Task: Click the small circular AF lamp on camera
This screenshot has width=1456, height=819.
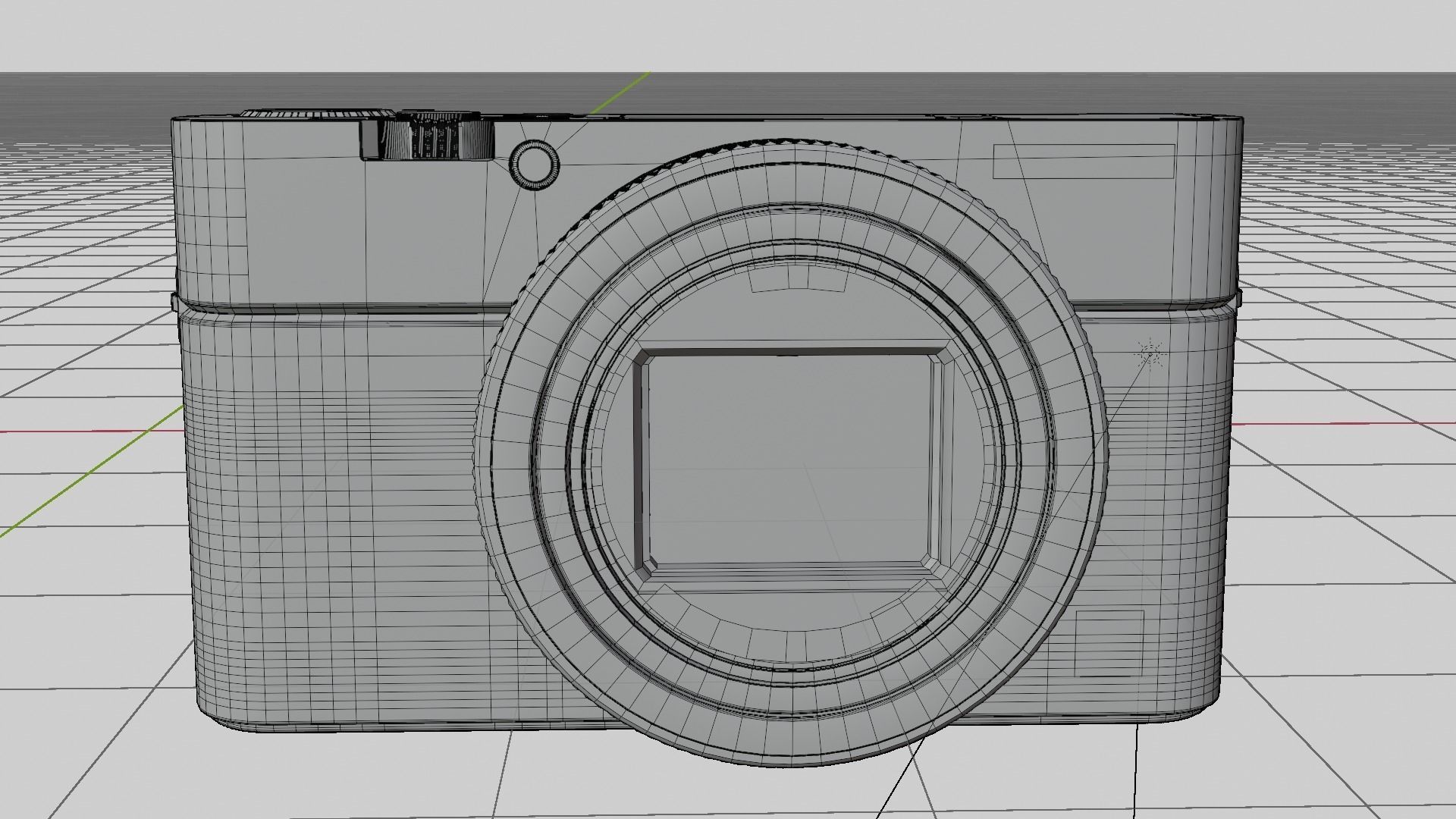Action: coord(535,163)
